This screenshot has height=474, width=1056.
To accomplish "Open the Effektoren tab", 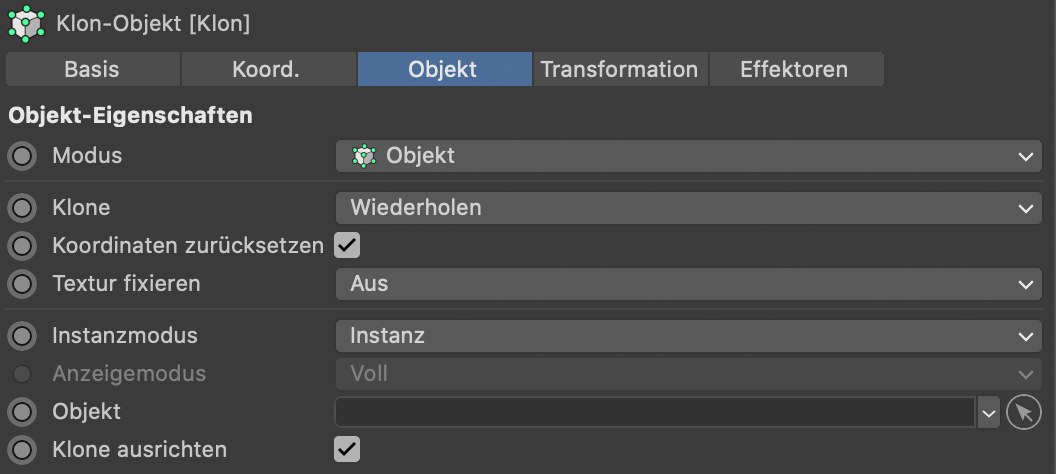I will tap(794, 70).
